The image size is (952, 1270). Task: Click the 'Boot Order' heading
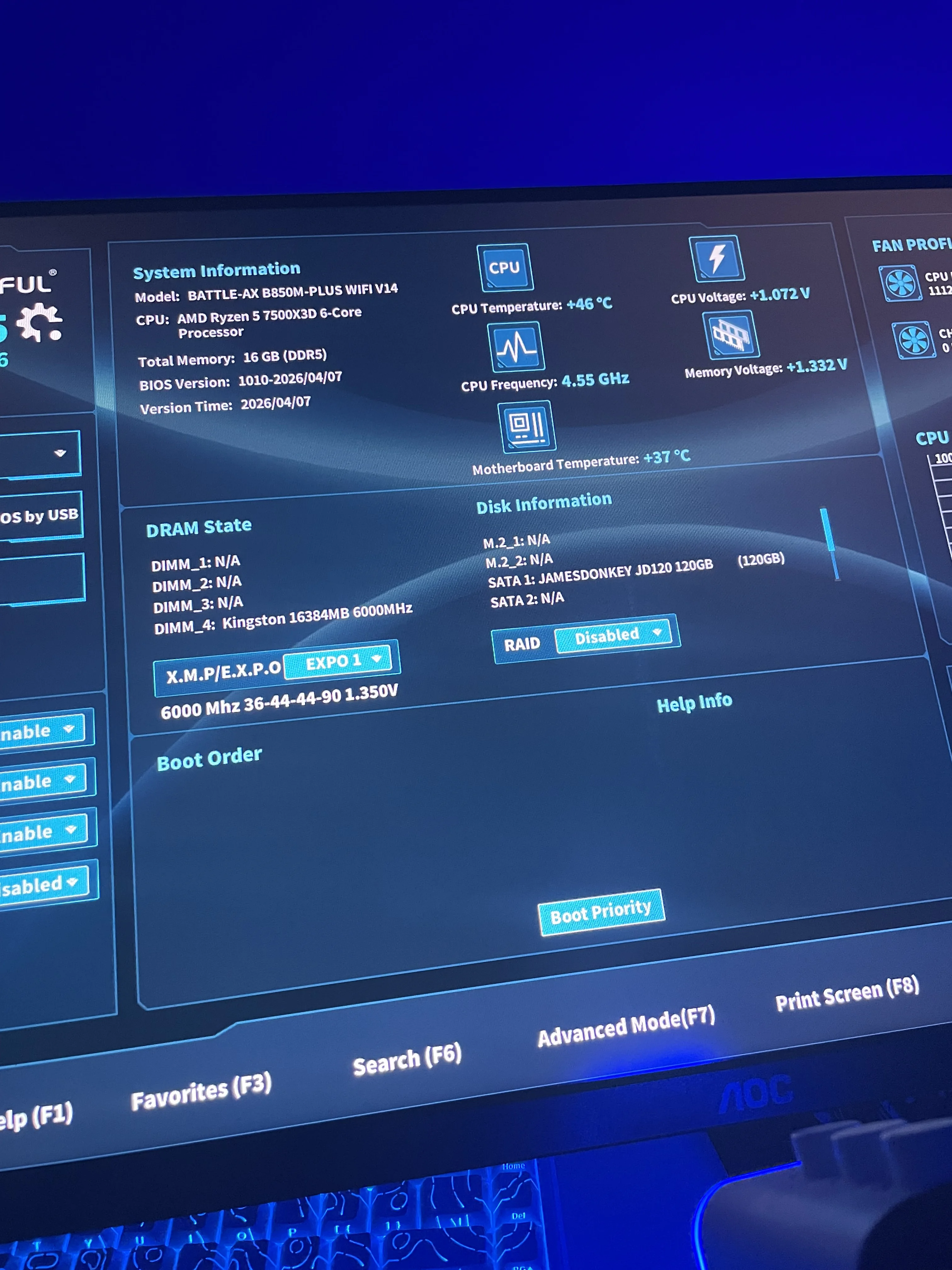(x=209, y=758)
